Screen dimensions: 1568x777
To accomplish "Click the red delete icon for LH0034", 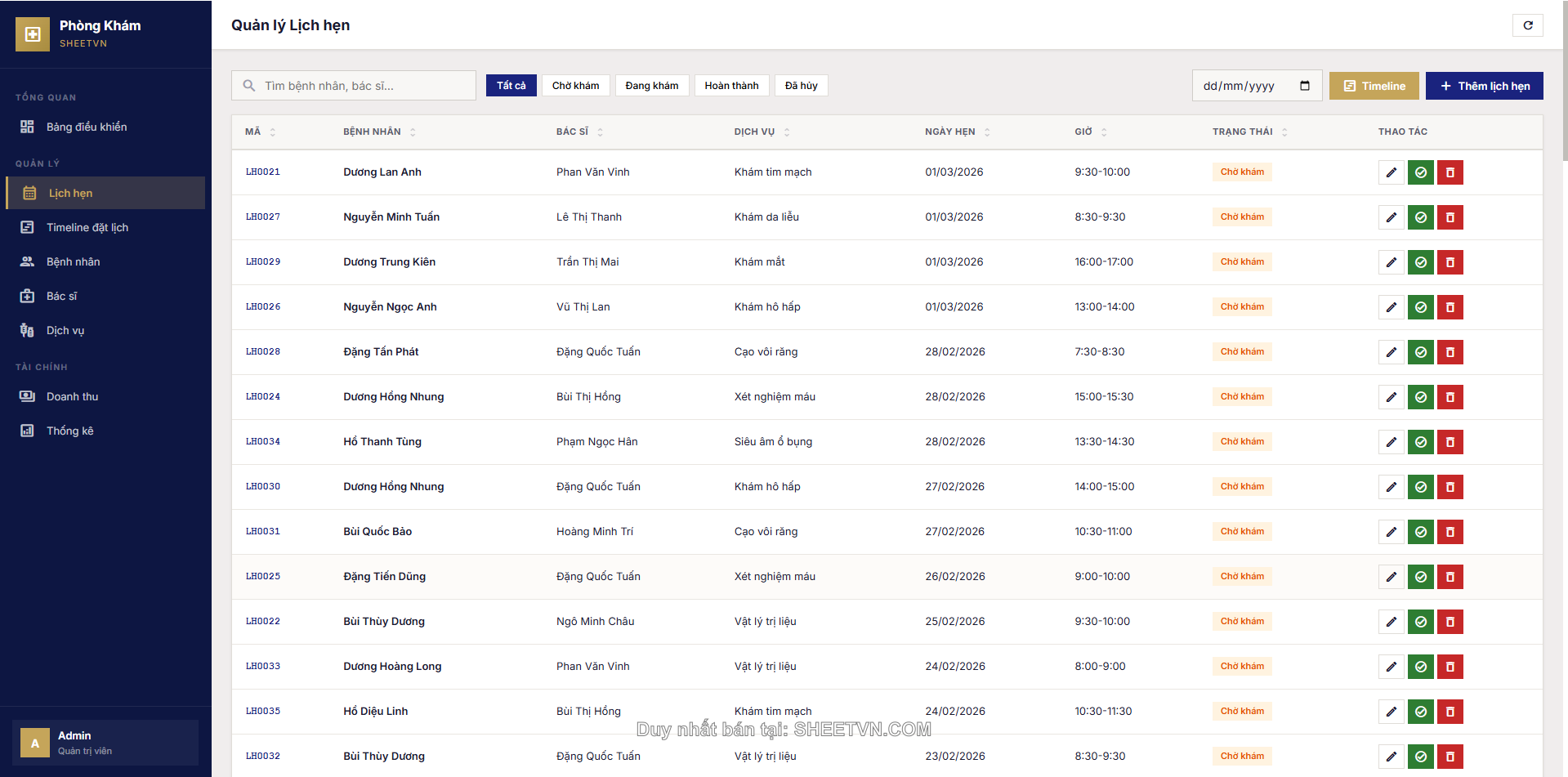I will [x=1450, y=442].
